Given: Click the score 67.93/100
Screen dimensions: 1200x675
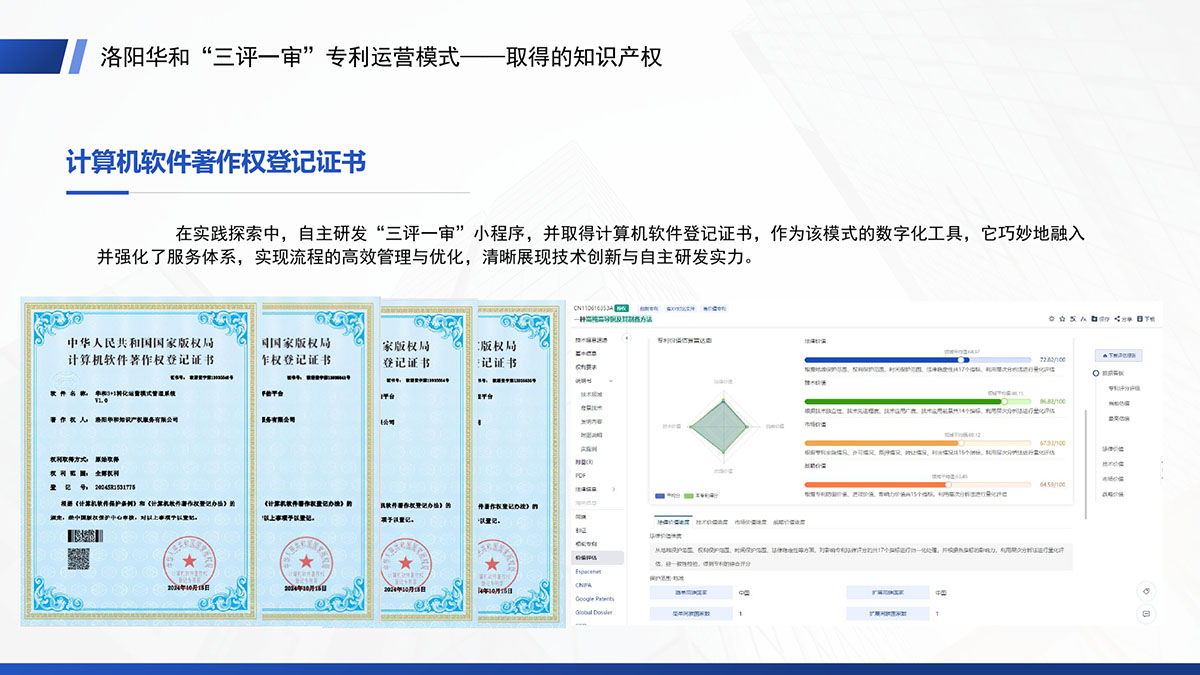Looking at the screenshot, I should pos(1051,442).
